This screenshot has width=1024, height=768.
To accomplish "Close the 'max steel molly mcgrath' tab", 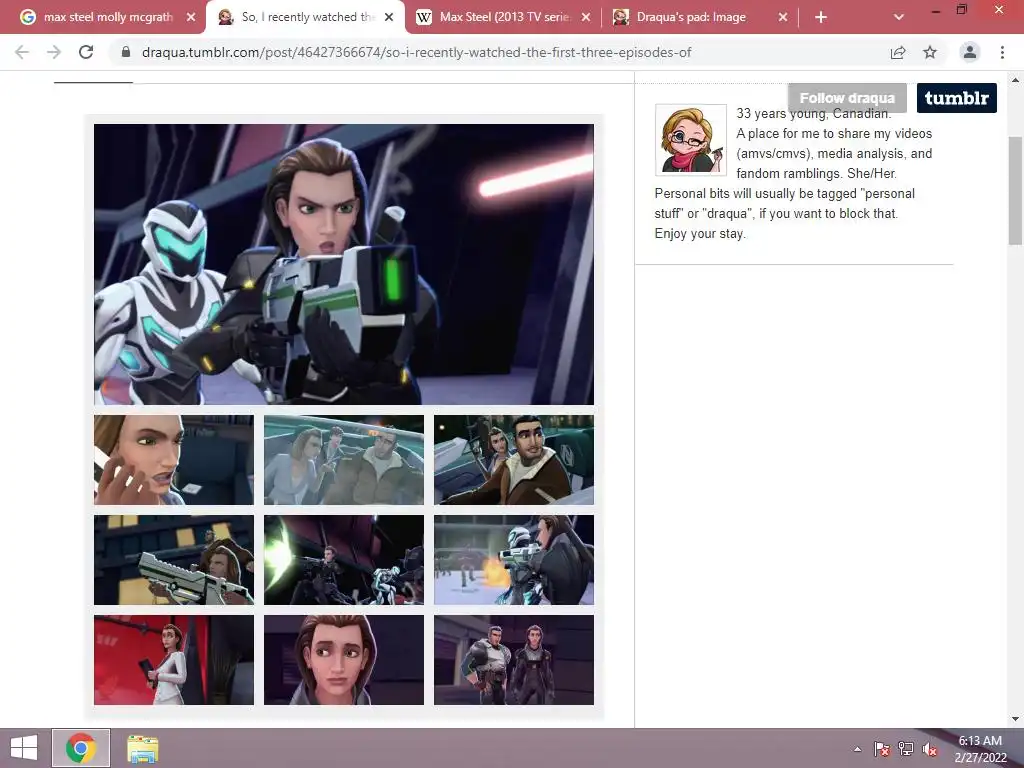I will (191, 17).
